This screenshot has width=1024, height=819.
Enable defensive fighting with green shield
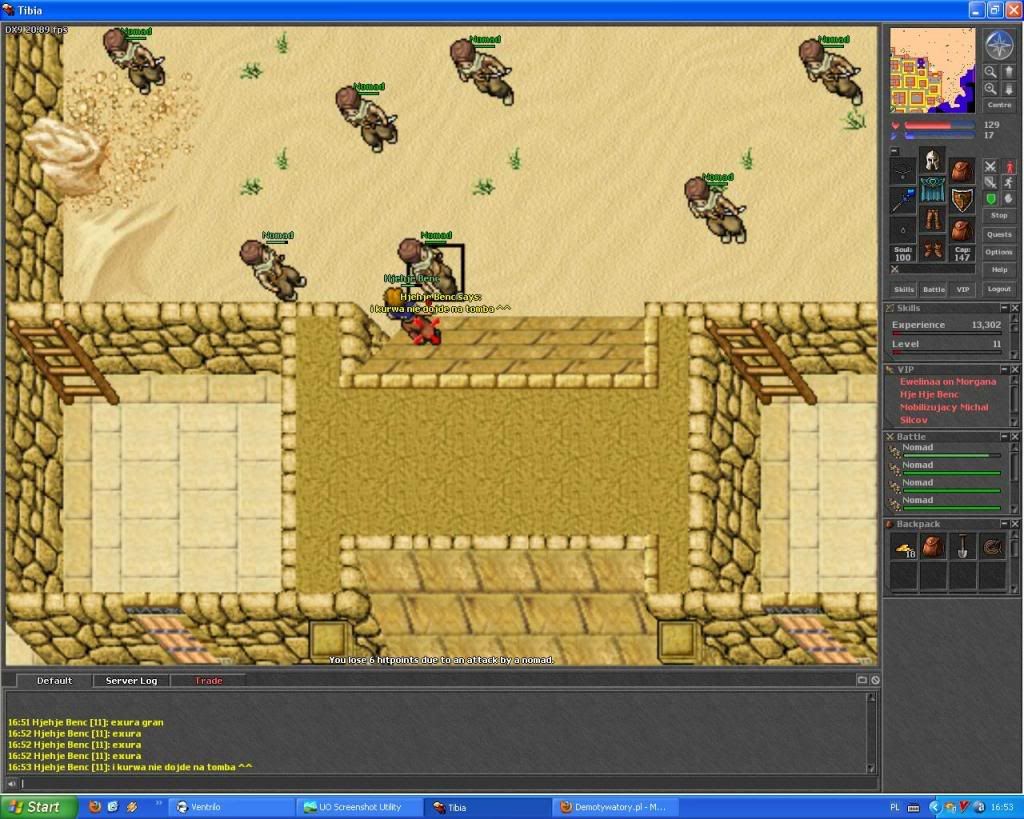pyautogui.click(x=991, y=199)
